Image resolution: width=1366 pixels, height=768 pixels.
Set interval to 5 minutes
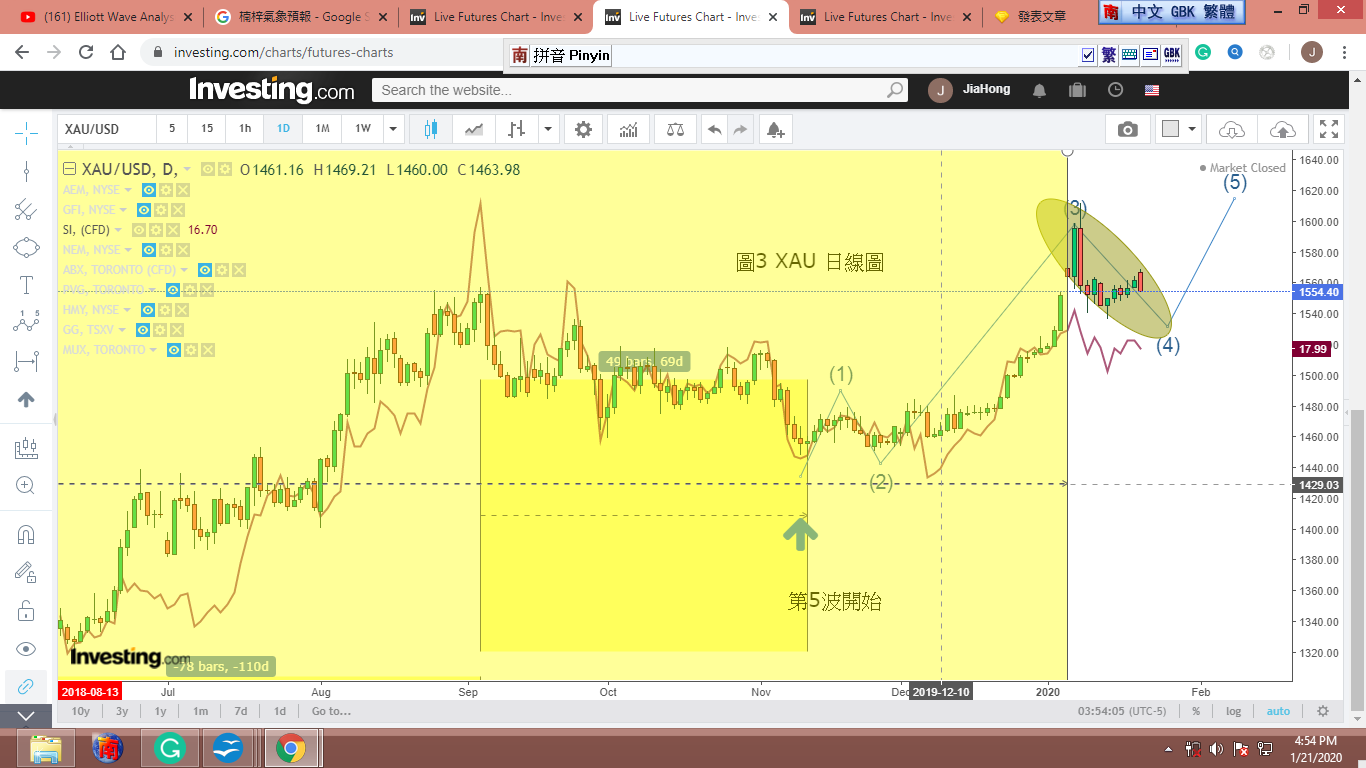point(172,129)
